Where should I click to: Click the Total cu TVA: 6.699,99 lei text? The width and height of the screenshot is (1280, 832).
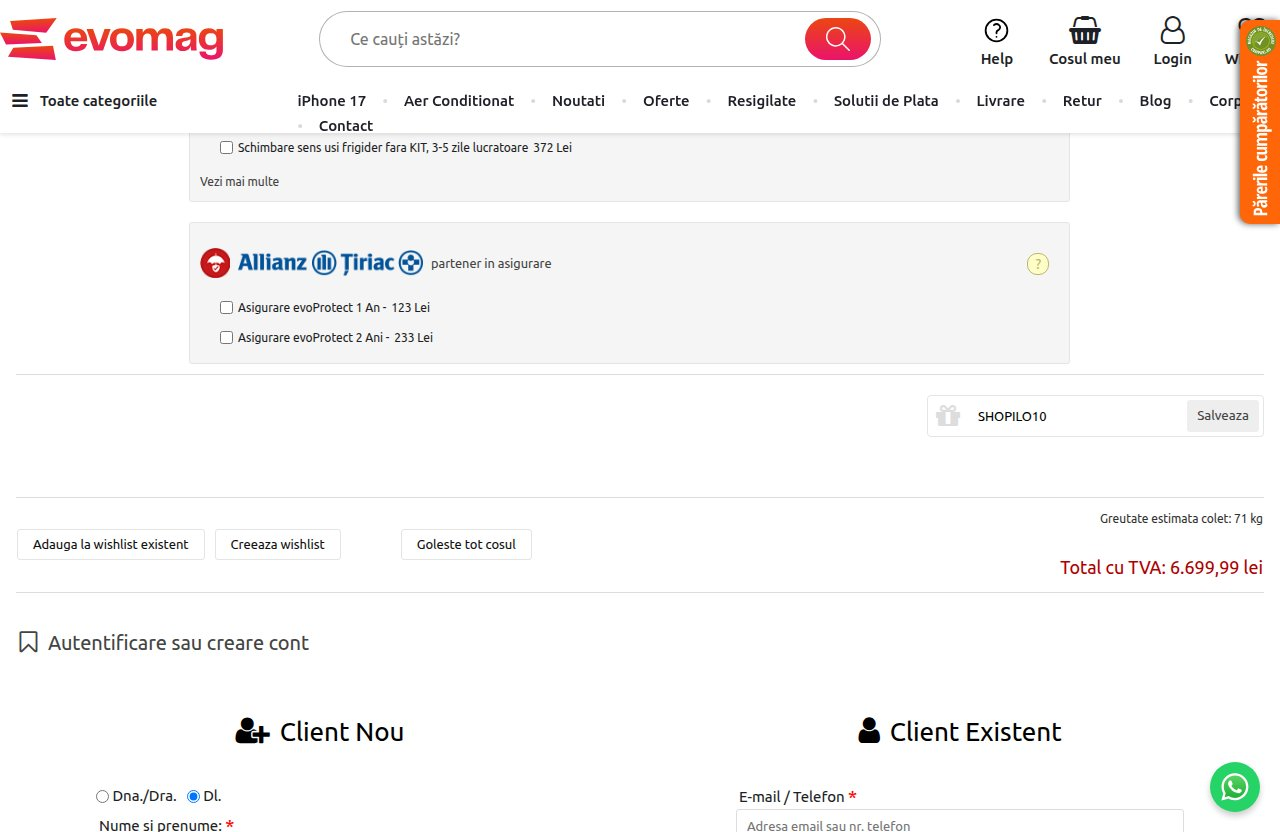click(1162, 568)
